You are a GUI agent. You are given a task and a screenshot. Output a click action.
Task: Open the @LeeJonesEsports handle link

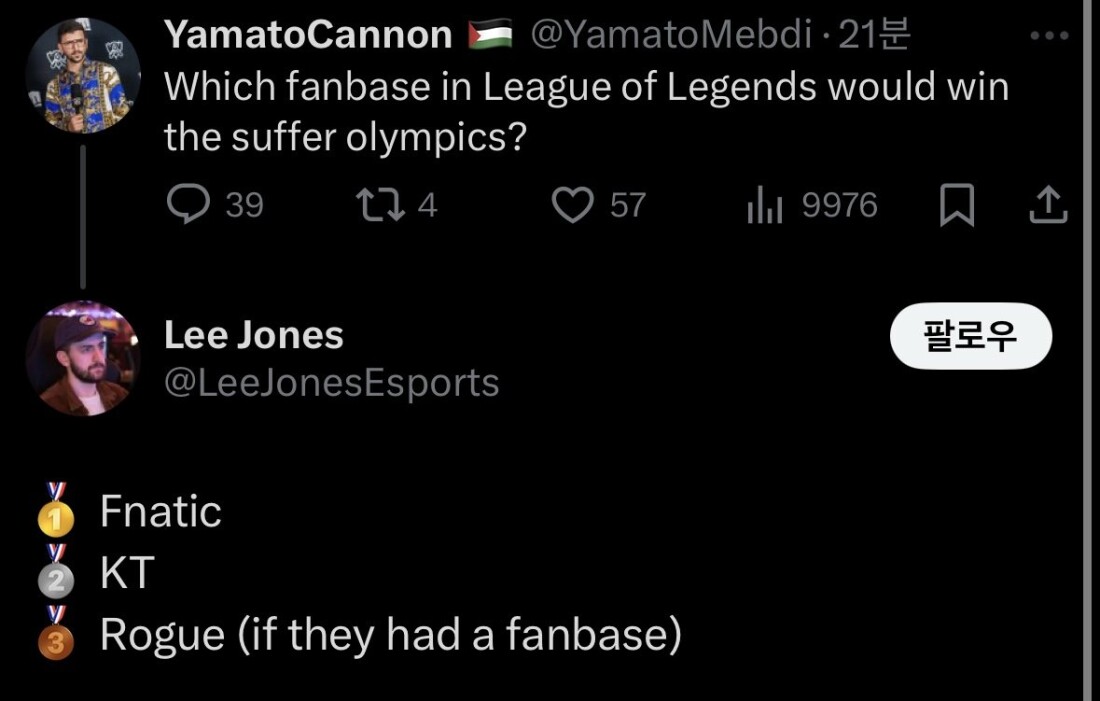point(331,382)
